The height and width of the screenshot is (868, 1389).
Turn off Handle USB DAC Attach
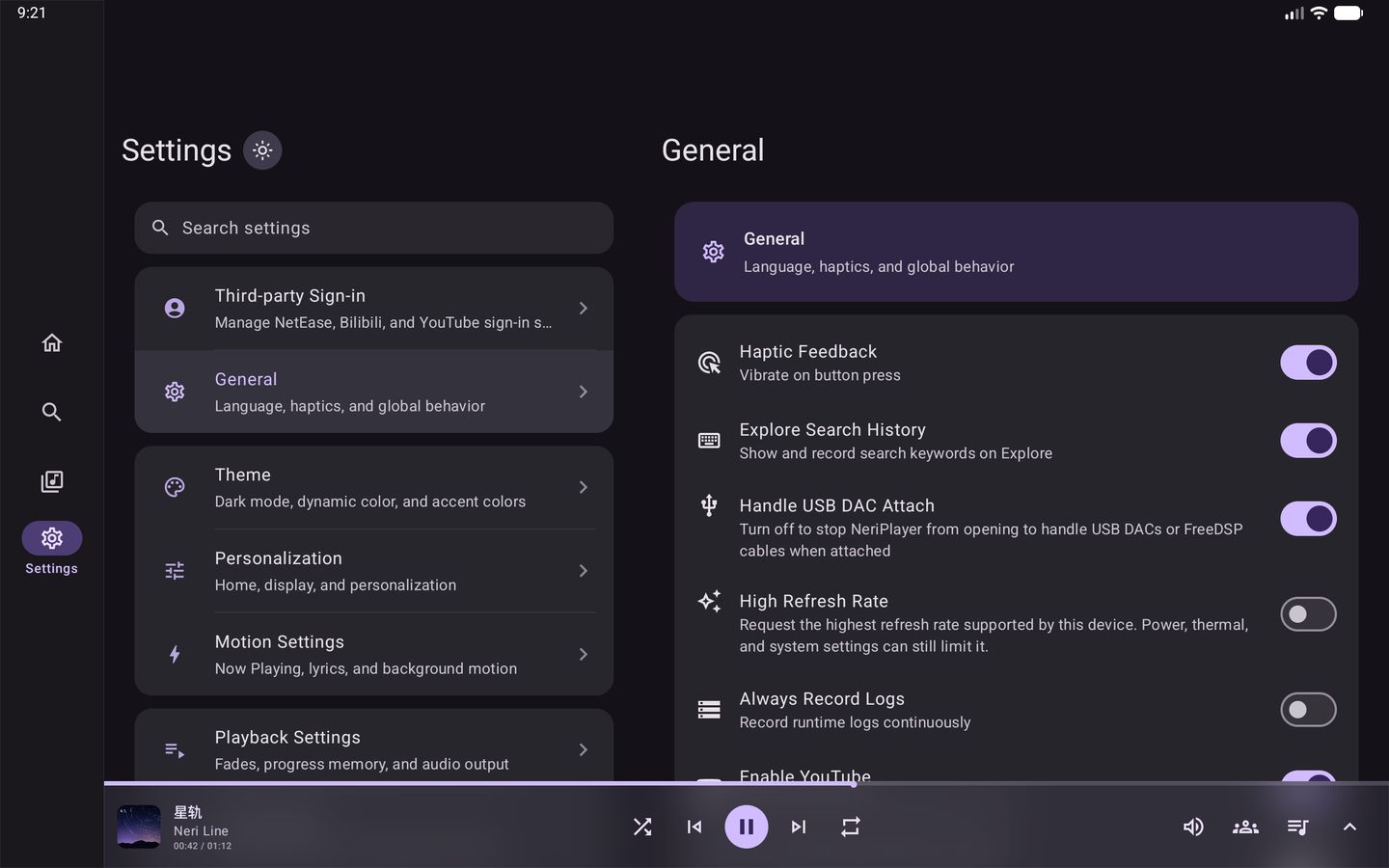click(x=1308, y=519)
